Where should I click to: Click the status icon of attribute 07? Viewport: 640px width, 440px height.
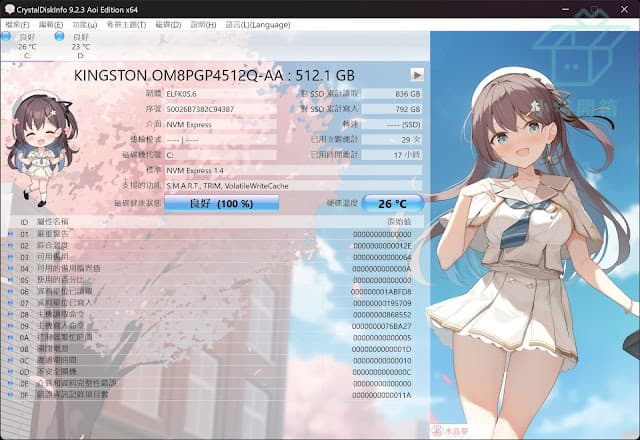[10, 303]
